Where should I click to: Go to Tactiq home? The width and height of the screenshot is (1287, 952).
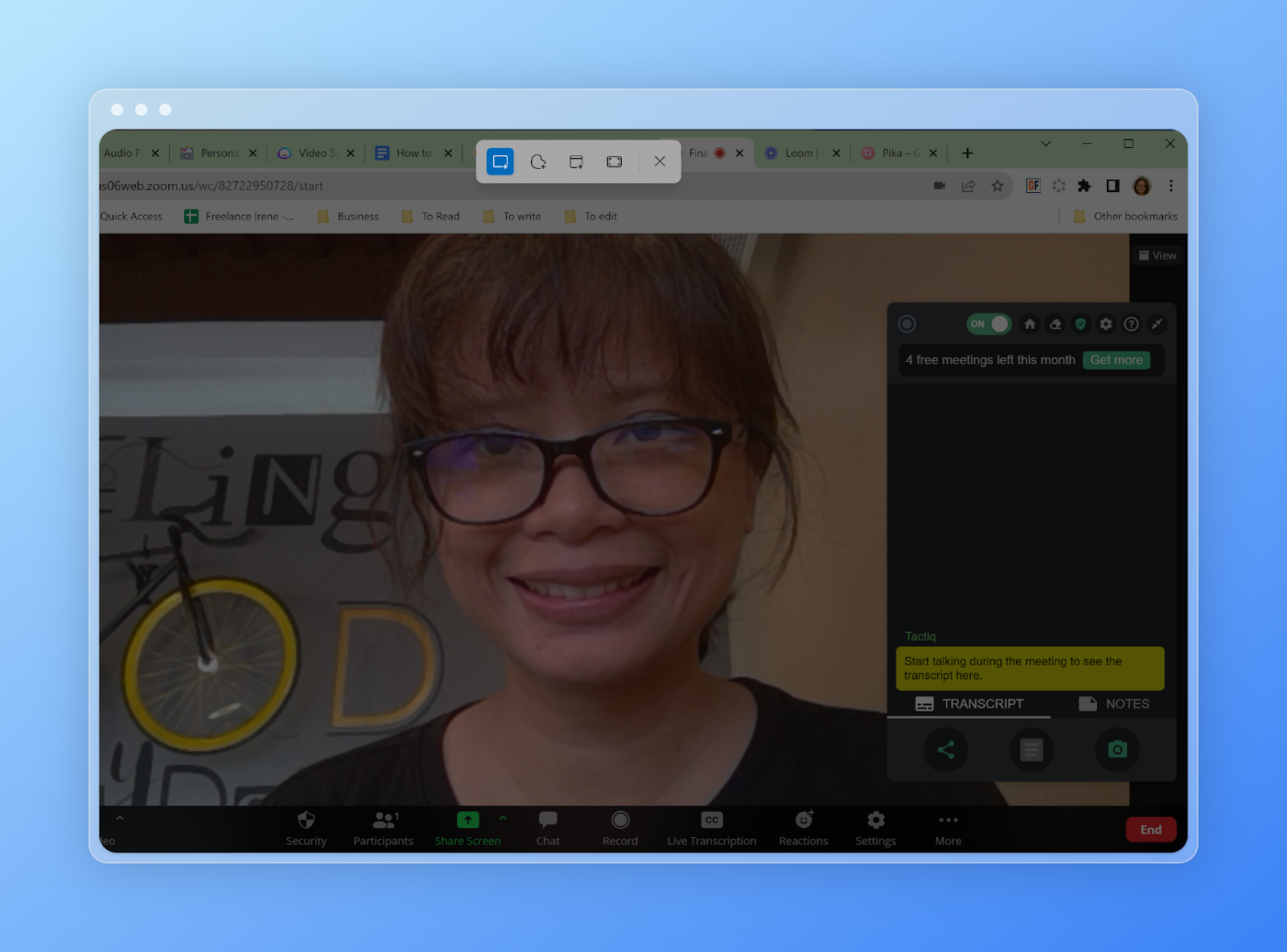pyautogui.click(x=1030, y=325)
